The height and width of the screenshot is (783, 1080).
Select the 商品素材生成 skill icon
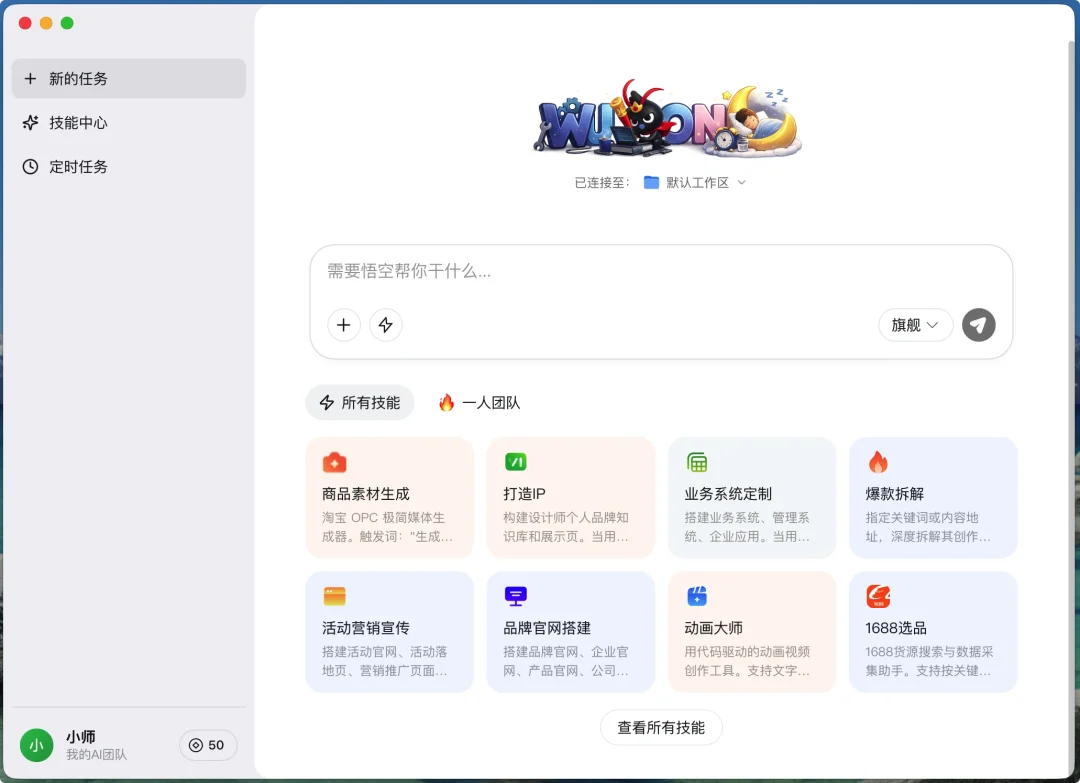334,462
